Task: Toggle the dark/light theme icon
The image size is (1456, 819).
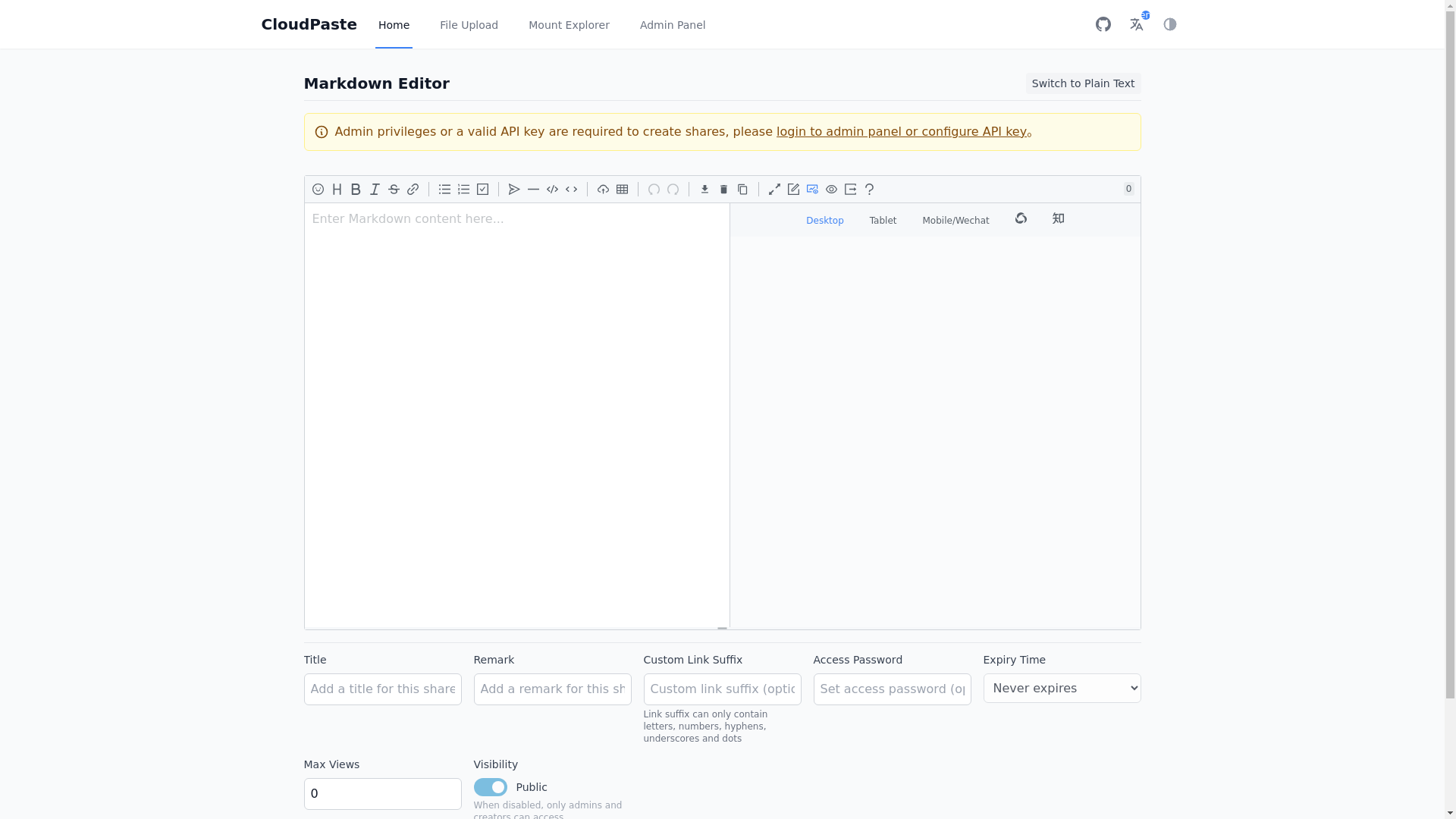Action: pyautogui.click(x=1169, y=24)
